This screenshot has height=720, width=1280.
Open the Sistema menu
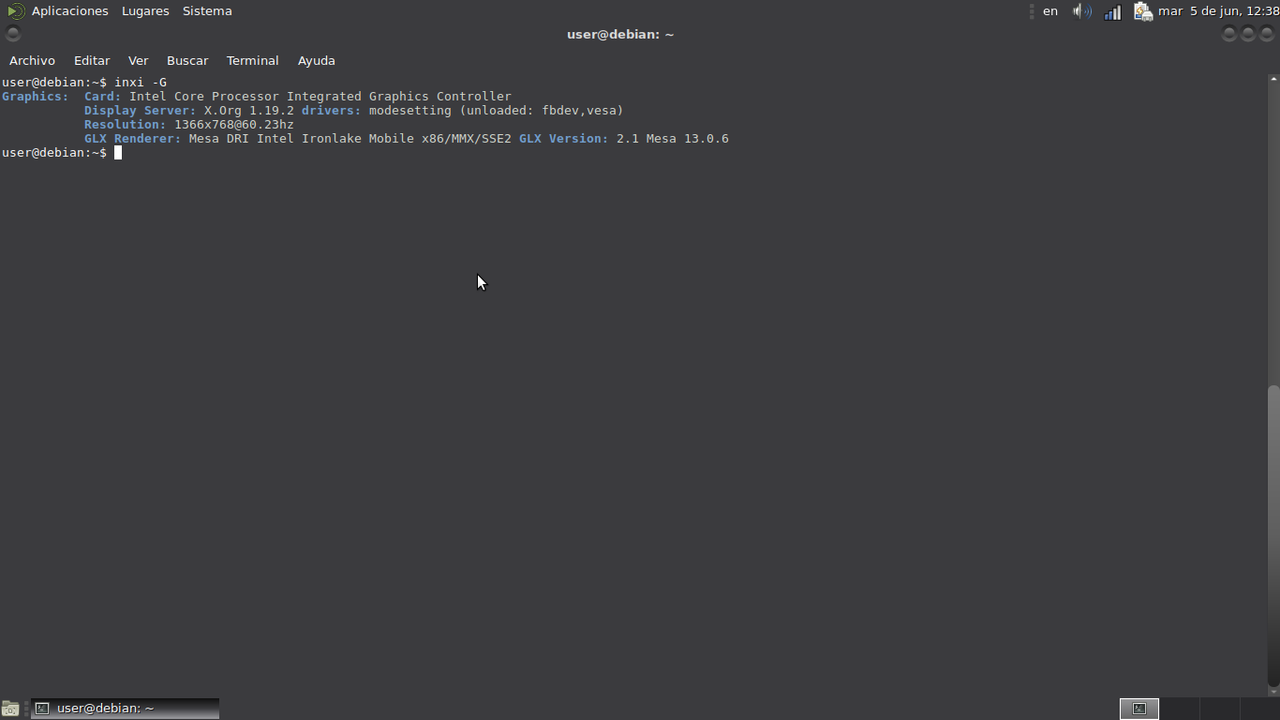click(x=207, y=11)
